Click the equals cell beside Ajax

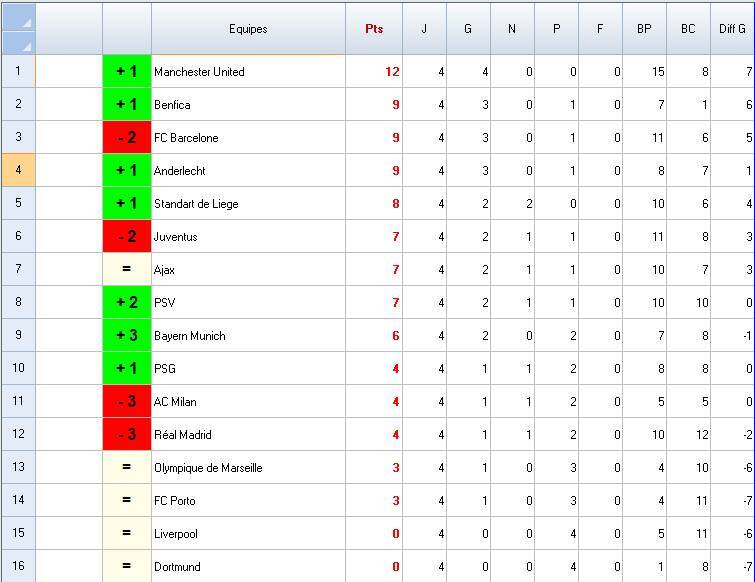click(x=127, y=270)
